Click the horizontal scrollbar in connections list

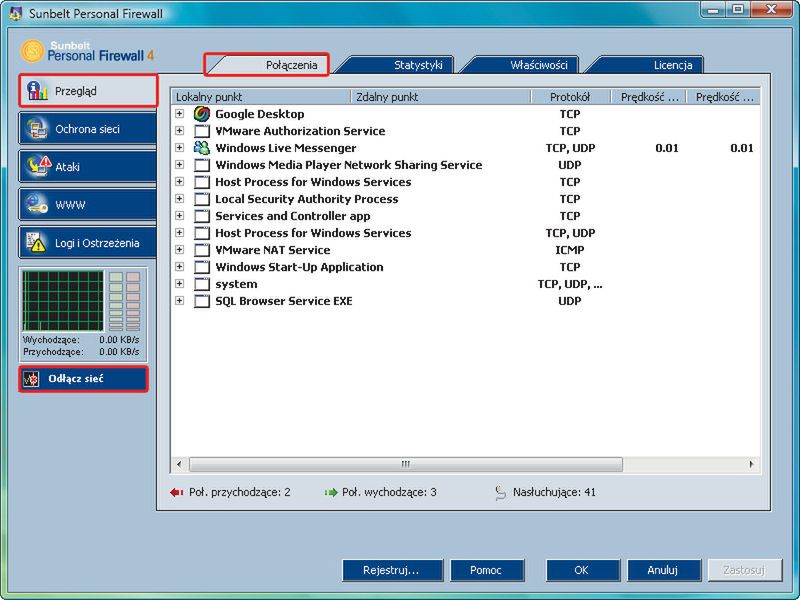[x=405, y=464]
